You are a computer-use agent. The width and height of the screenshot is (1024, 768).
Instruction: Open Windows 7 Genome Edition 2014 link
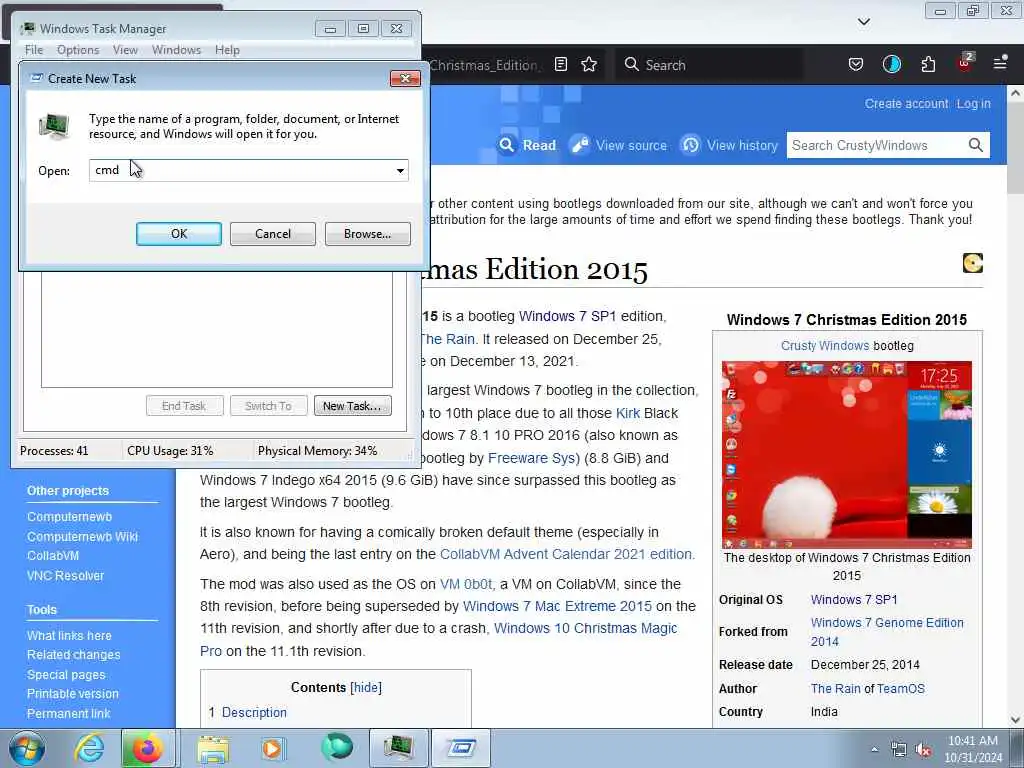click(887, 632)
